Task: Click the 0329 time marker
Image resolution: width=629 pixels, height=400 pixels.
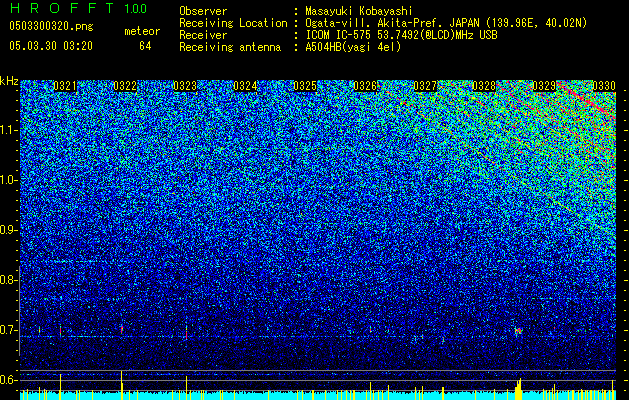Action: point(544,86)
